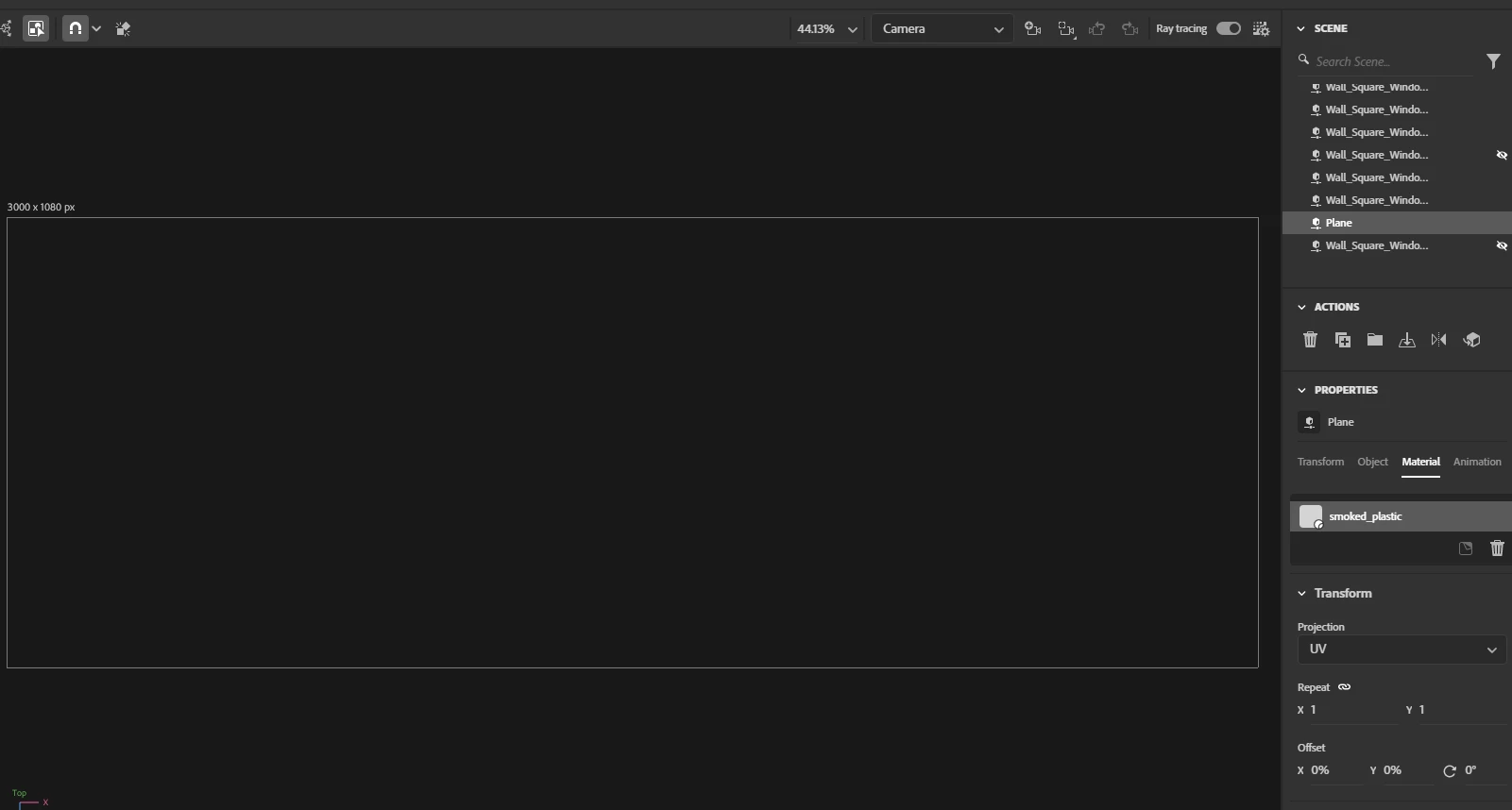Image resolution: width=1512 pixels, height=810 pixels.
Task: Open the 44.13% zoom level dropdown
Action: [x=826, y=29]
